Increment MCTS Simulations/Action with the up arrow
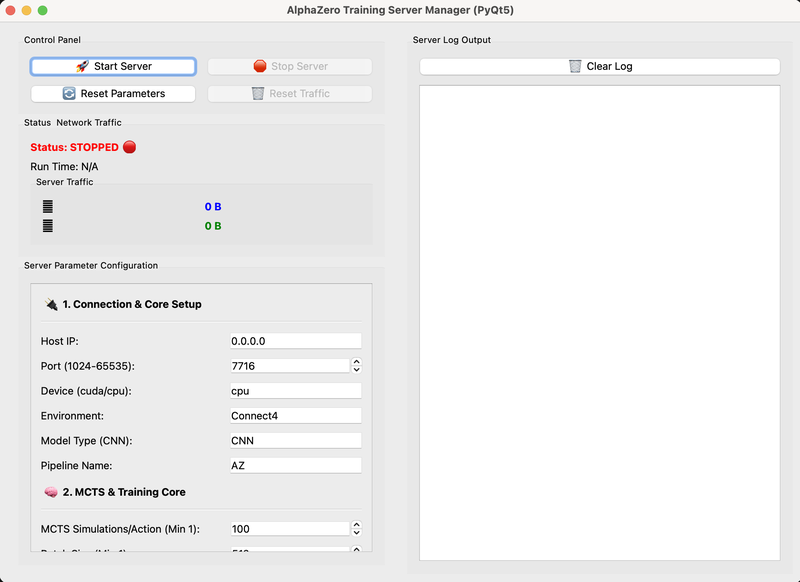Screen dimensions: 800x582 point(356,525)
